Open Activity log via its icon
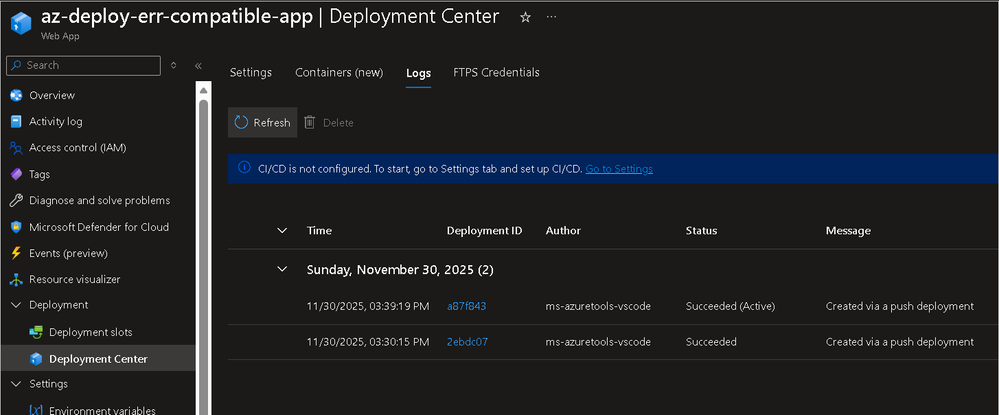The width and height of the screenshot is (999, 415). 16,122
